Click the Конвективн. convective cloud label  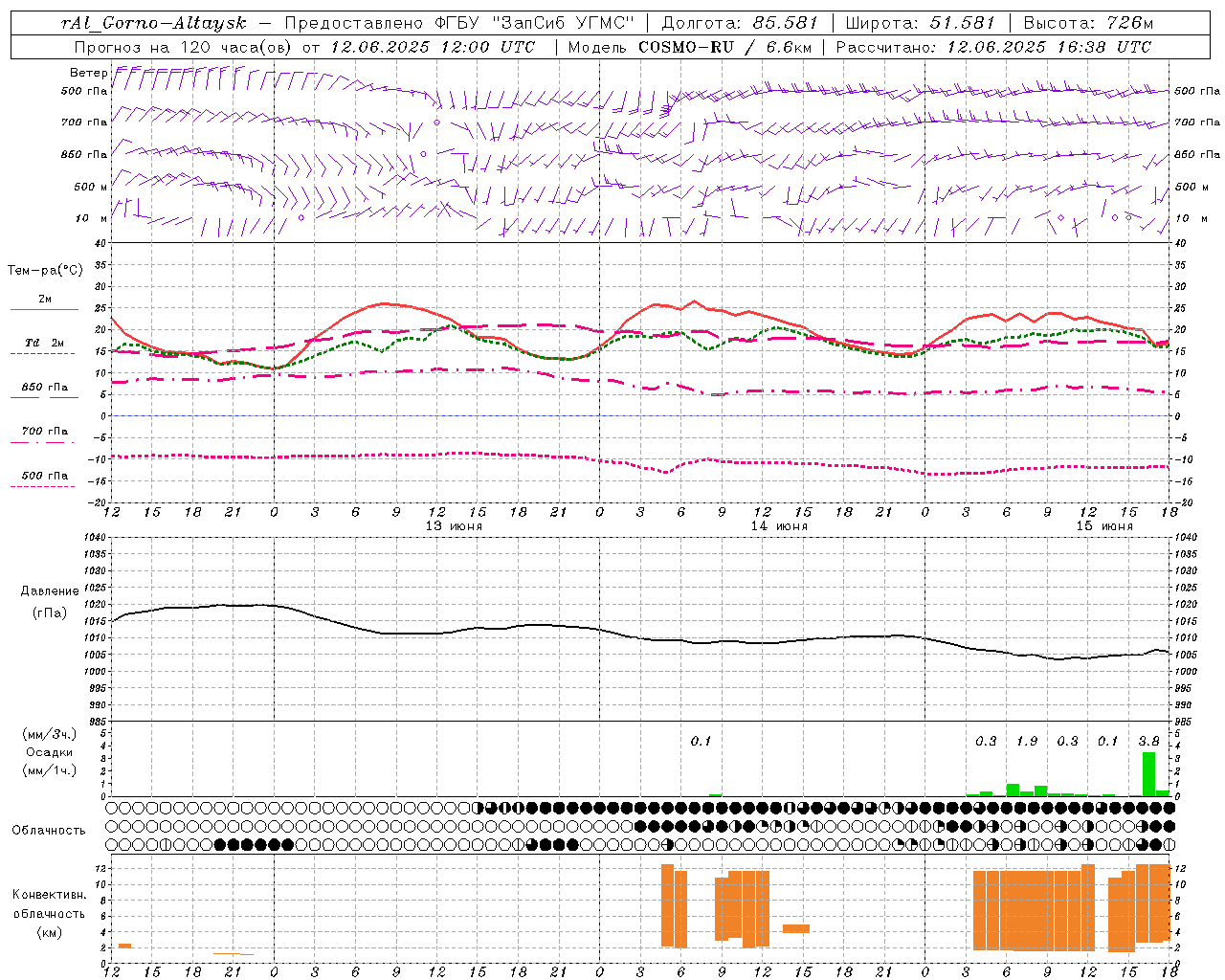pos(50,895)
